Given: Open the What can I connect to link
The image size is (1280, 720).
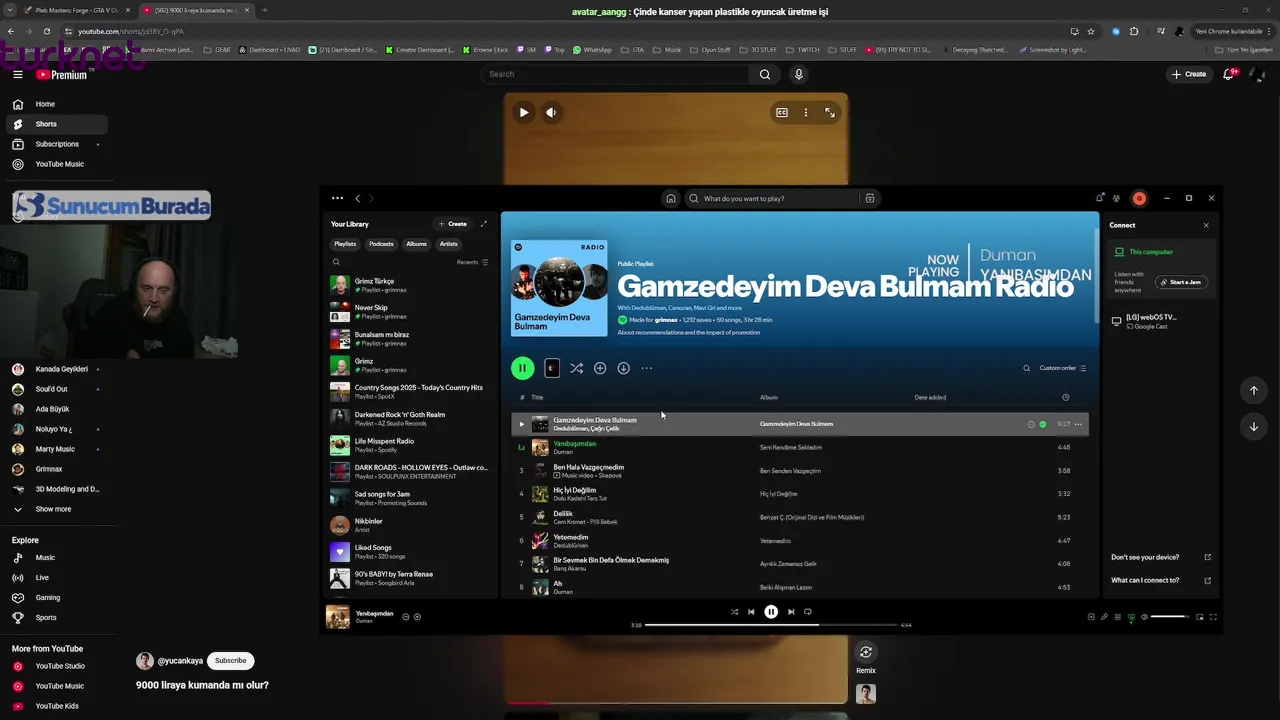Looking at the screenshot, I should (1161, 580).
